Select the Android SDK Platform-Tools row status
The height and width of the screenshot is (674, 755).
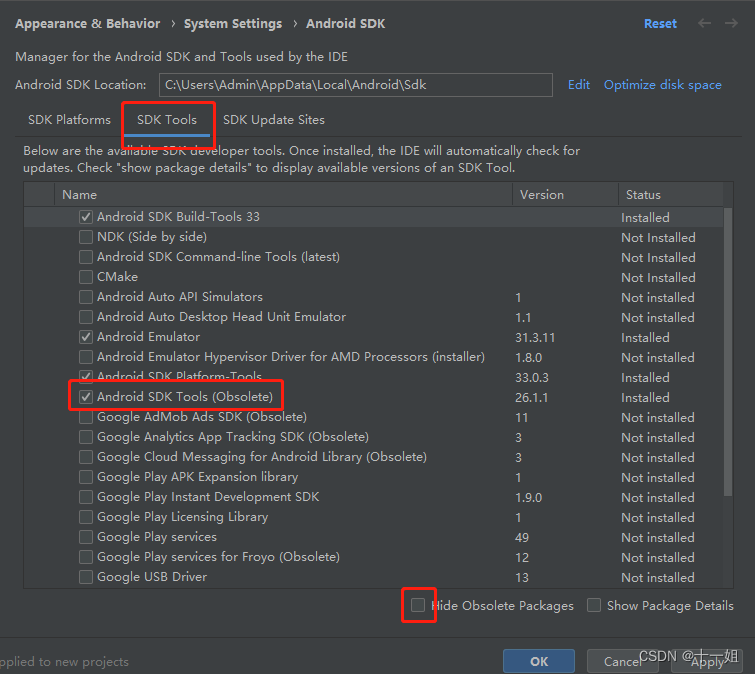(x=645, y=377)
